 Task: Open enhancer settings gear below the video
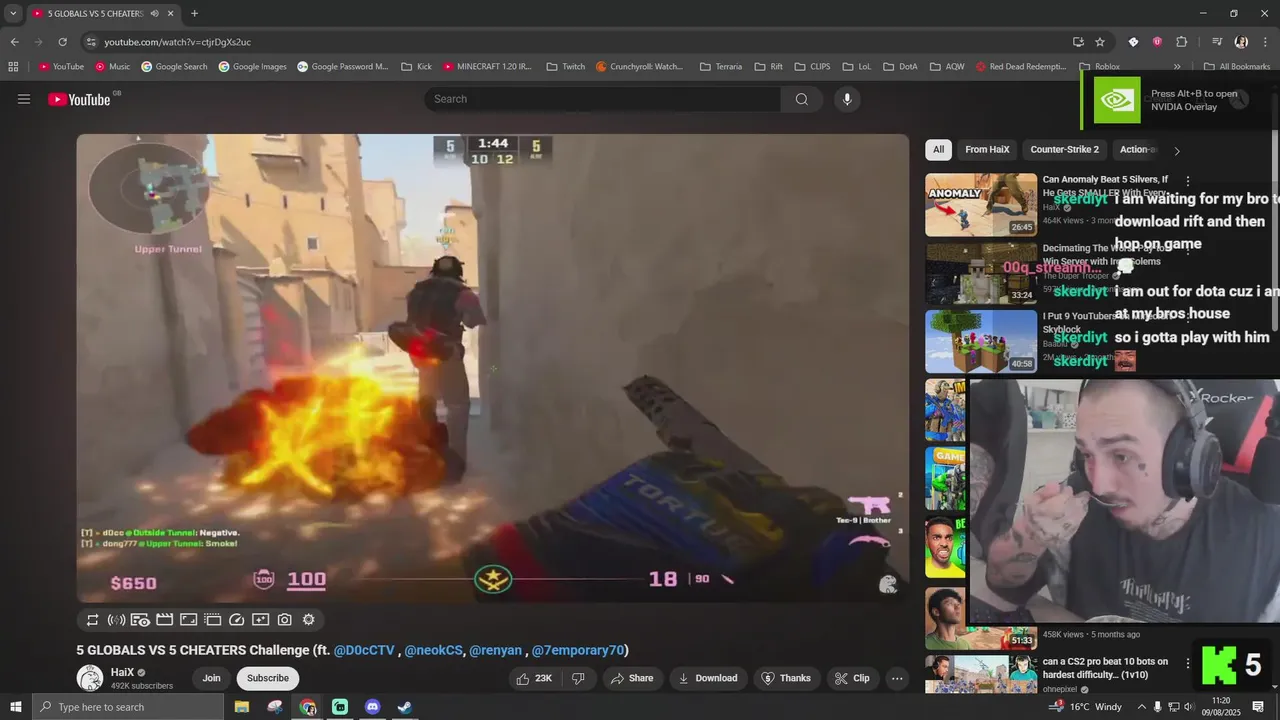(x=308, y=620)
